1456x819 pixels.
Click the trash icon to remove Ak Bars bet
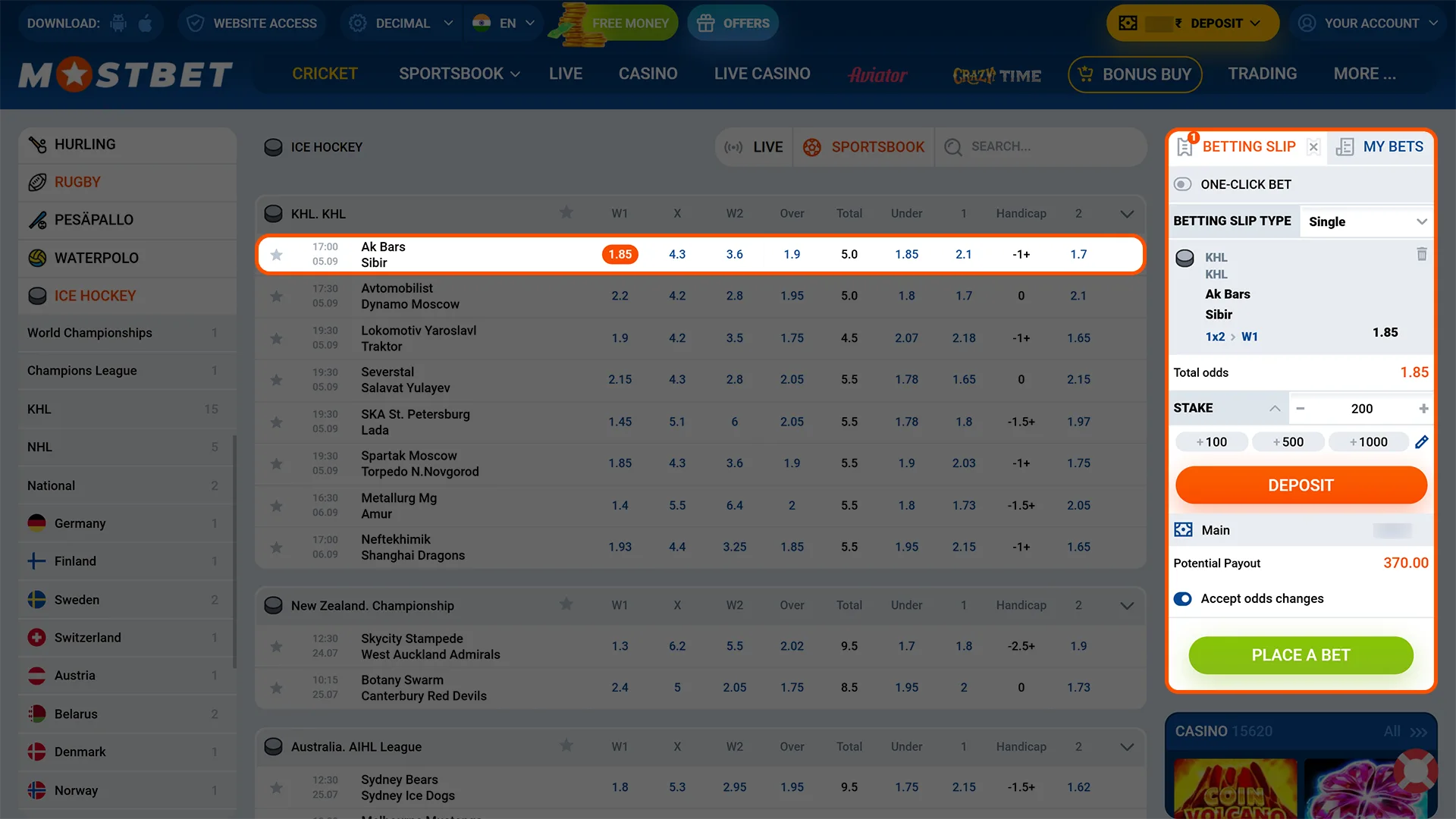pyautogui.click(x=1421, y=254)
